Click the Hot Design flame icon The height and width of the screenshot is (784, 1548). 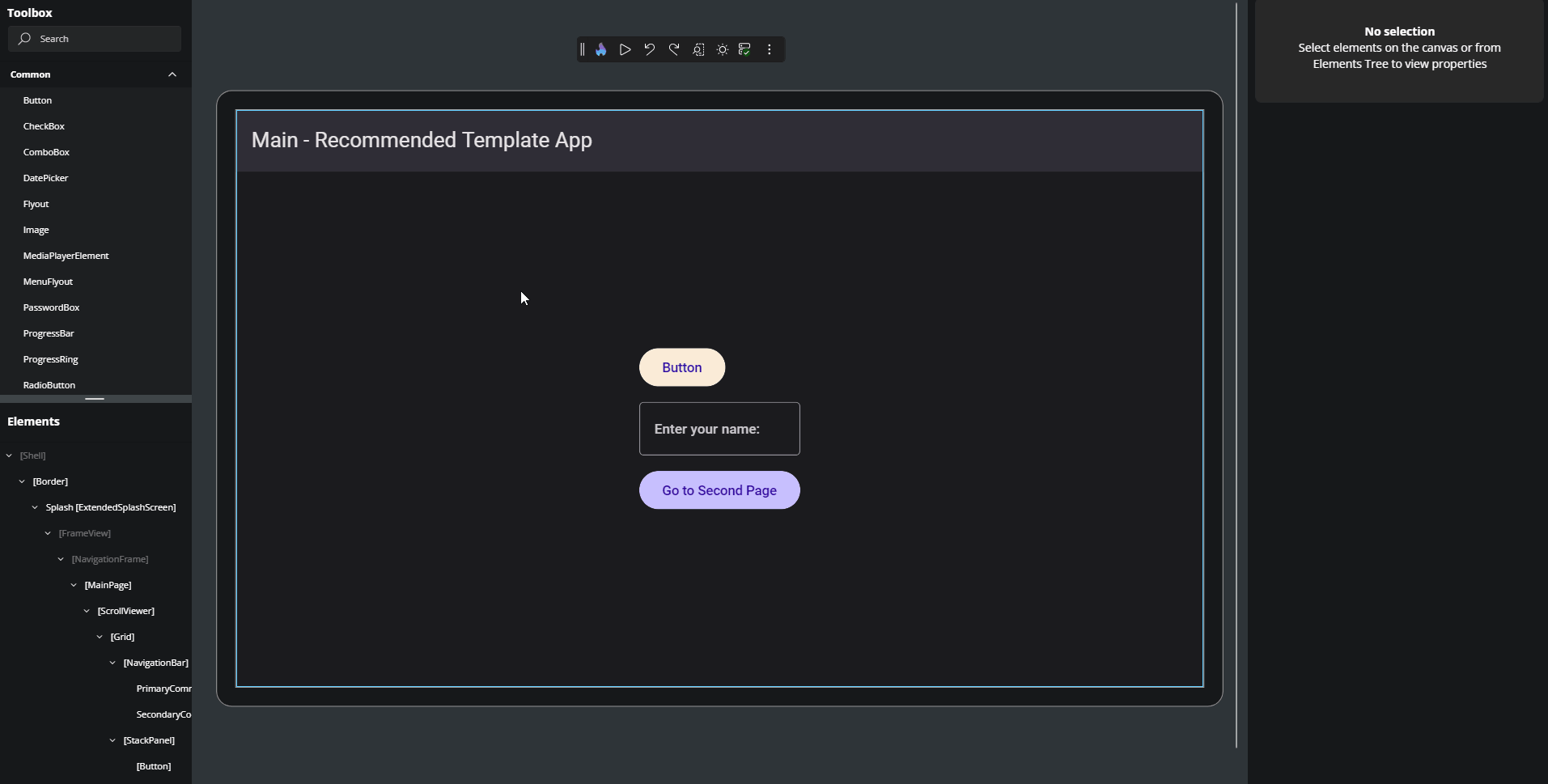click(x=601, y=49)
